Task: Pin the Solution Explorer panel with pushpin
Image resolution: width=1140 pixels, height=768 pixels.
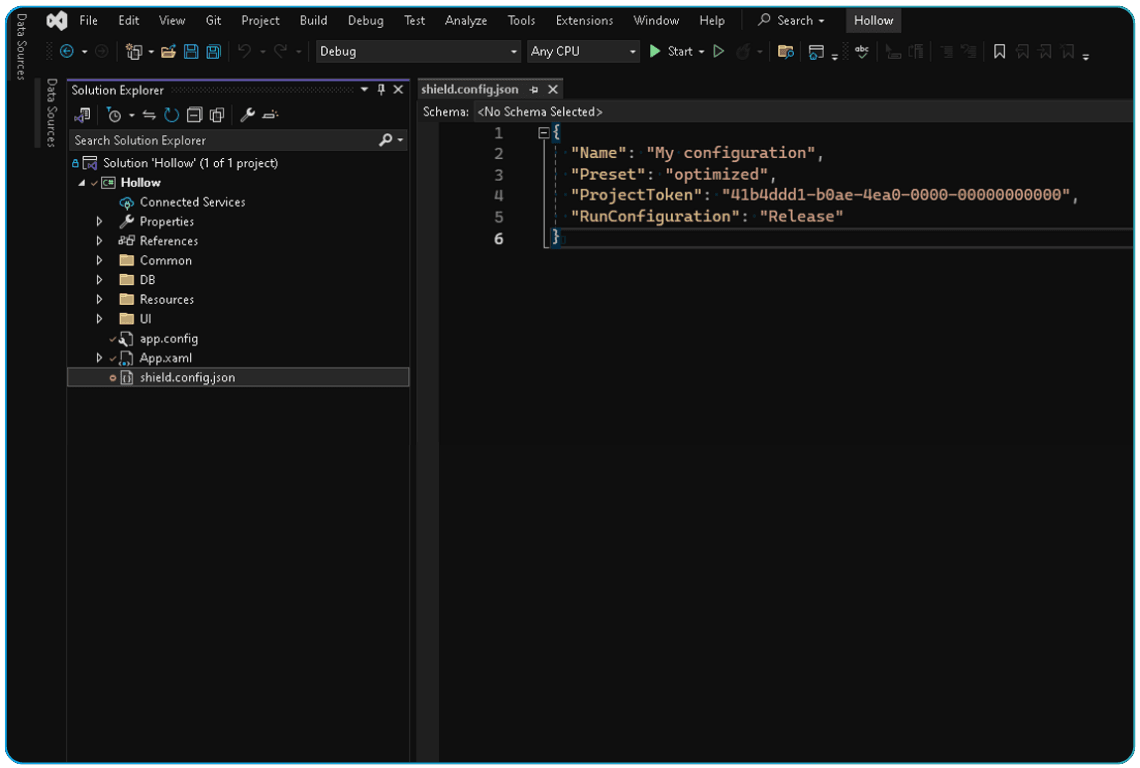Action: coord(381,89)
